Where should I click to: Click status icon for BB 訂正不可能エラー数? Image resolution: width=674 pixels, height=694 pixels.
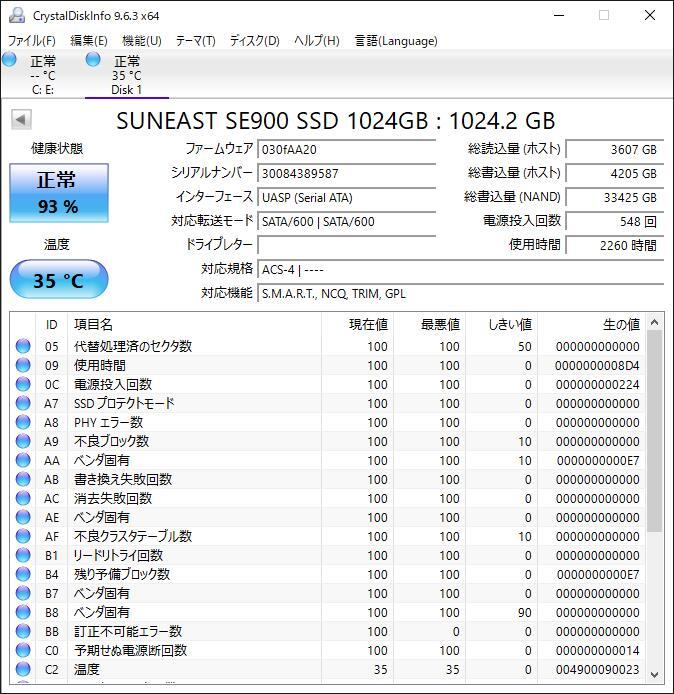coord(23,632)
